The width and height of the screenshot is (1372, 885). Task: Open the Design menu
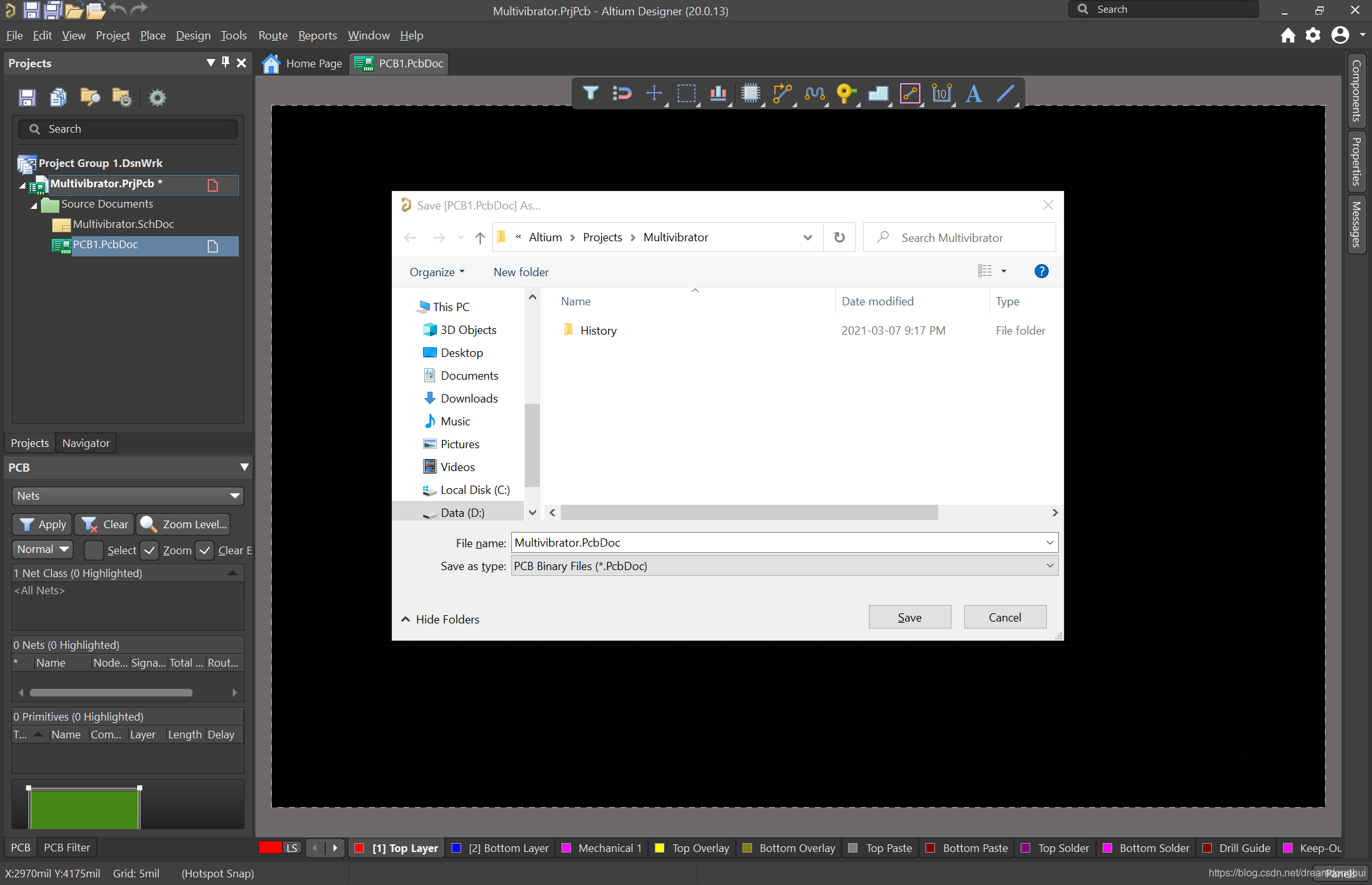[192, 36]
